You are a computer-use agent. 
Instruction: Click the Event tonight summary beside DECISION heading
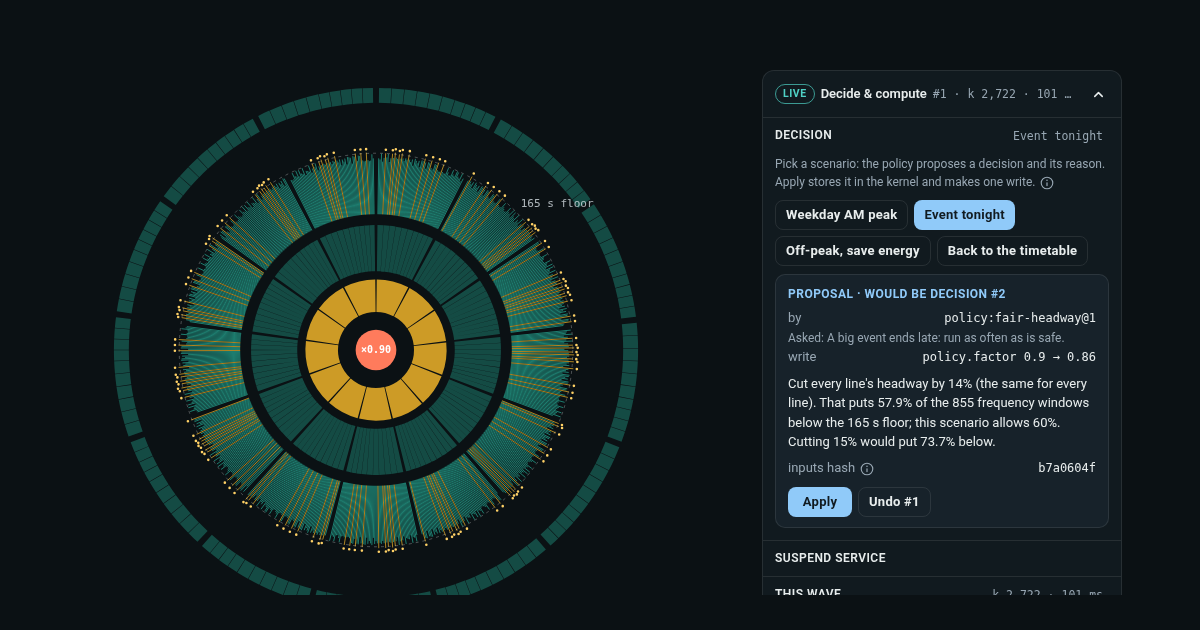coord(1058,136)
